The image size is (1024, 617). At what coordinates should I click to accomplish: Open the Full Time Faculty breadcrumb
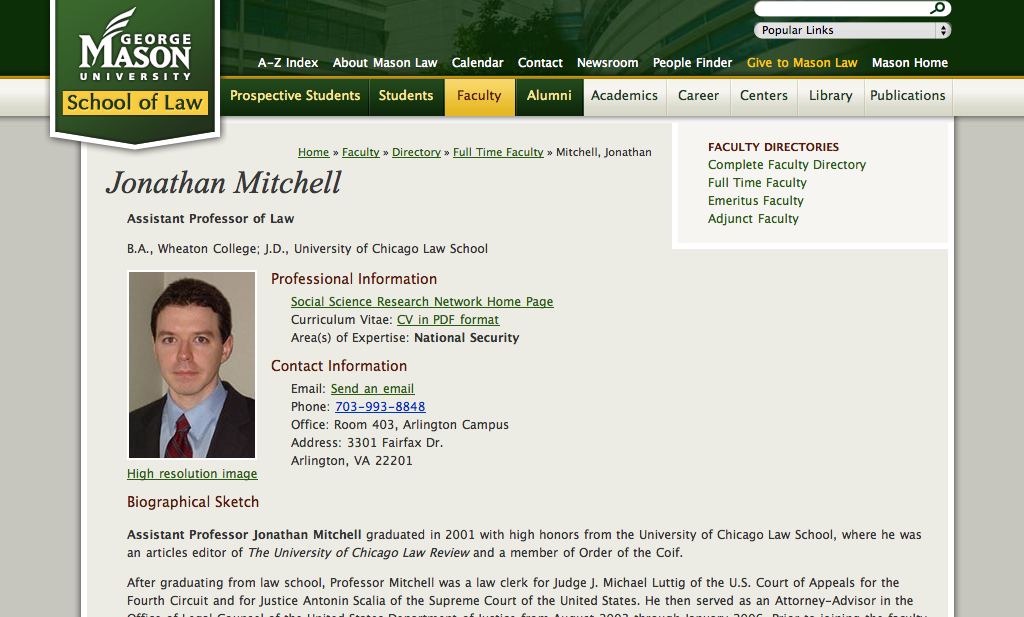(498, 153)
